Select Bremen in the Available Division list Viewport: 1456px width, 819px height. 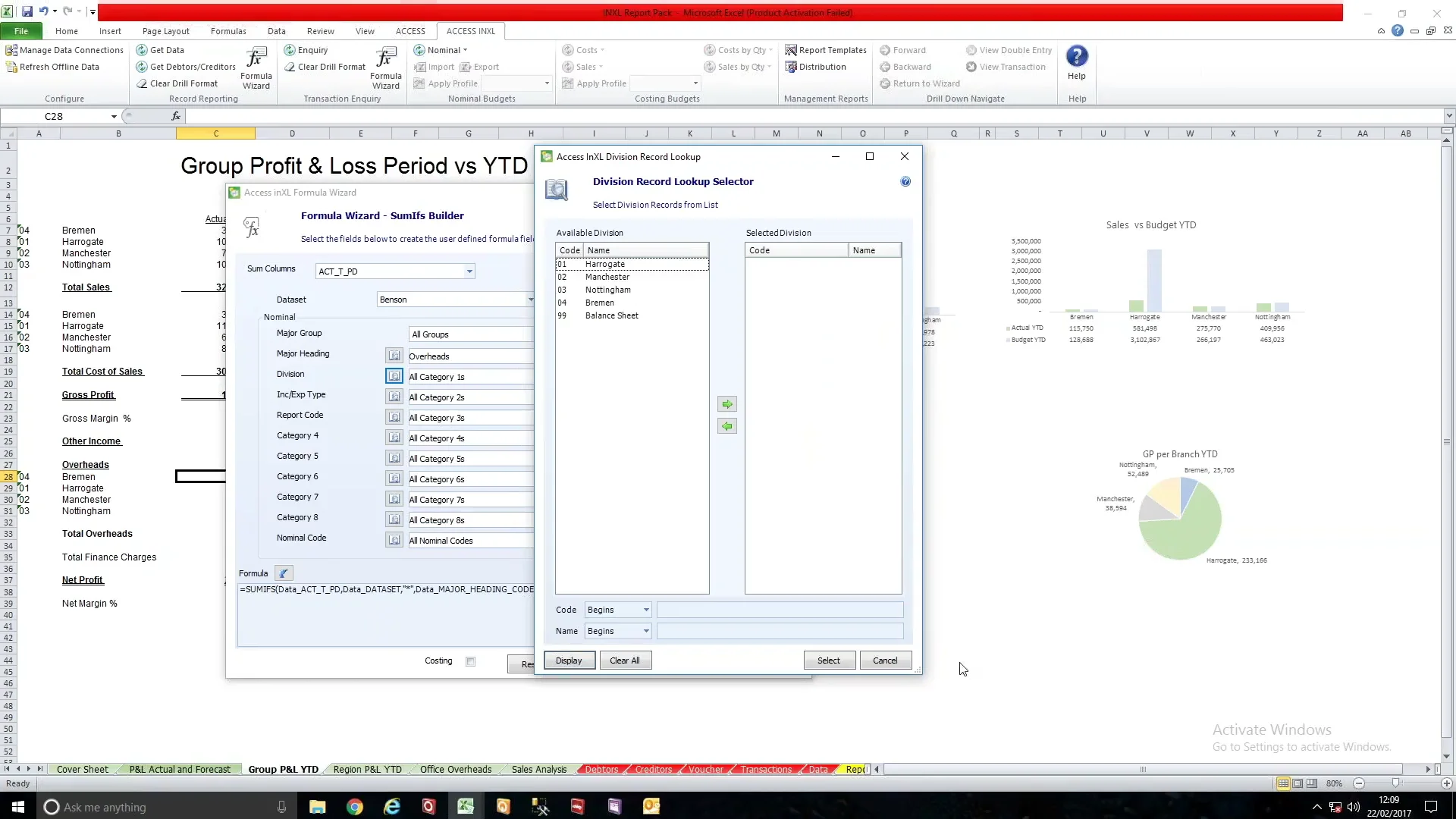[599, 303]
